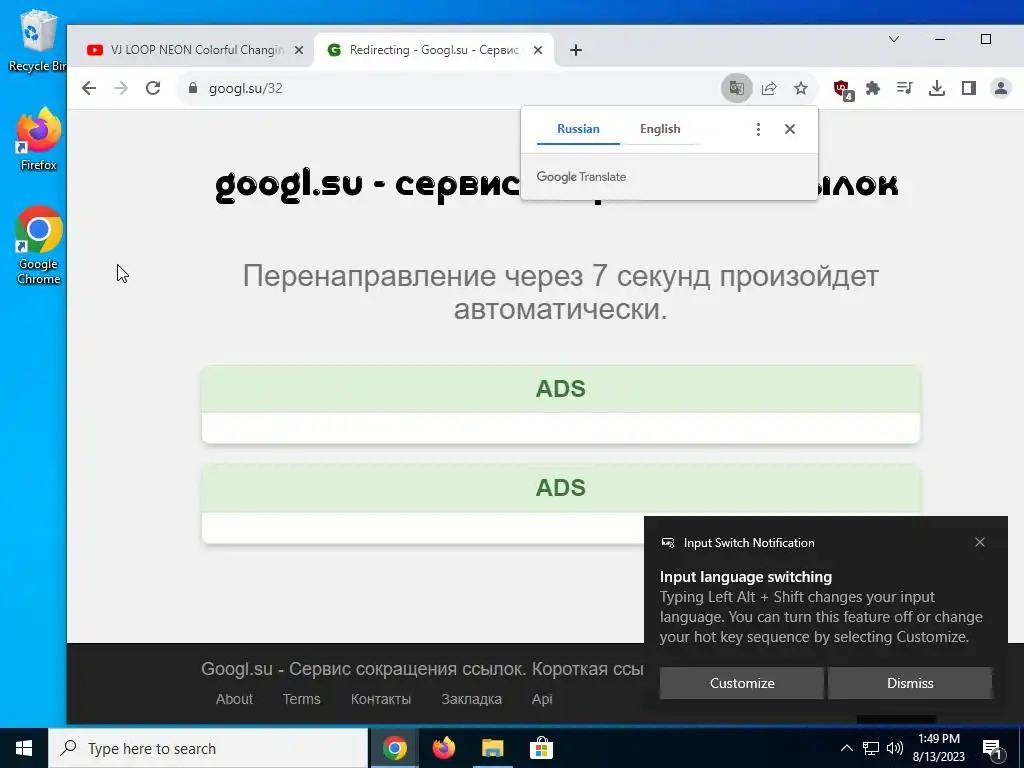Bookmark this page with the star icon
1024x768 pixels.
click(801, 88)
